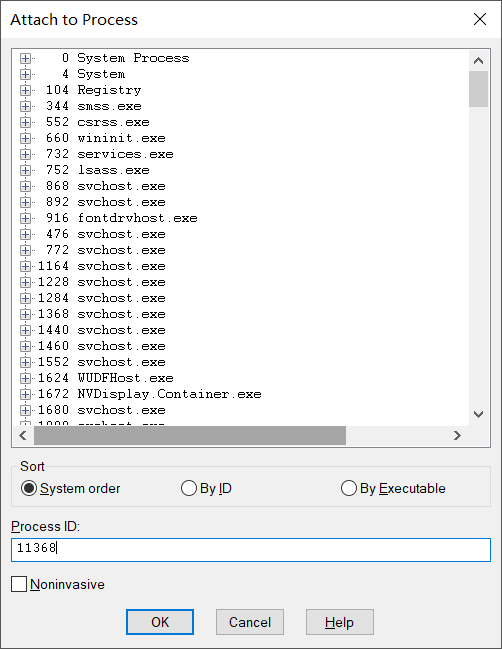Expand the NVDisplay.Container.exe node
502x649 pixels.
(x=25, y=394)
